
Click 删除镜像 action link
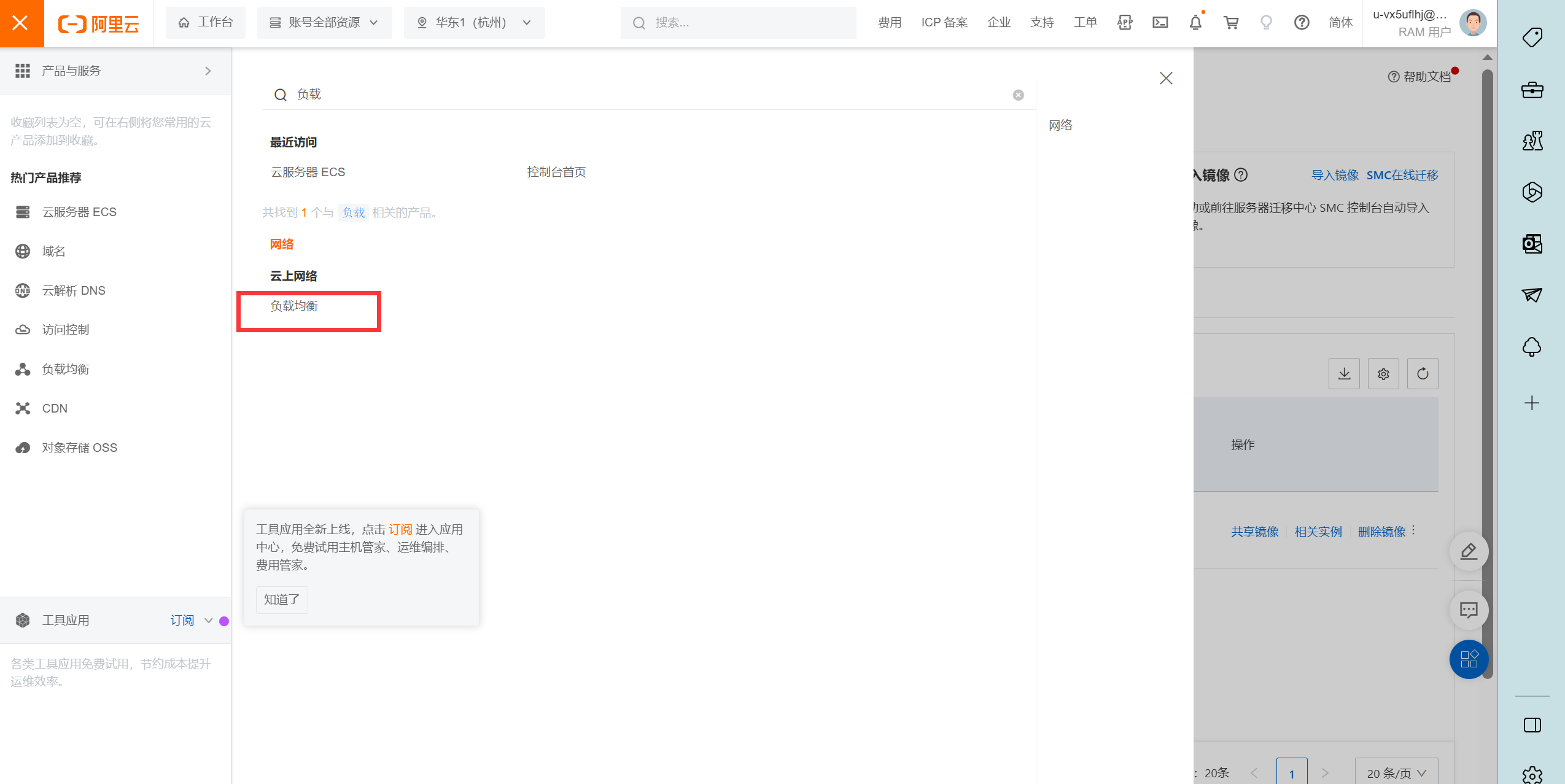[x=1381, y=532]
